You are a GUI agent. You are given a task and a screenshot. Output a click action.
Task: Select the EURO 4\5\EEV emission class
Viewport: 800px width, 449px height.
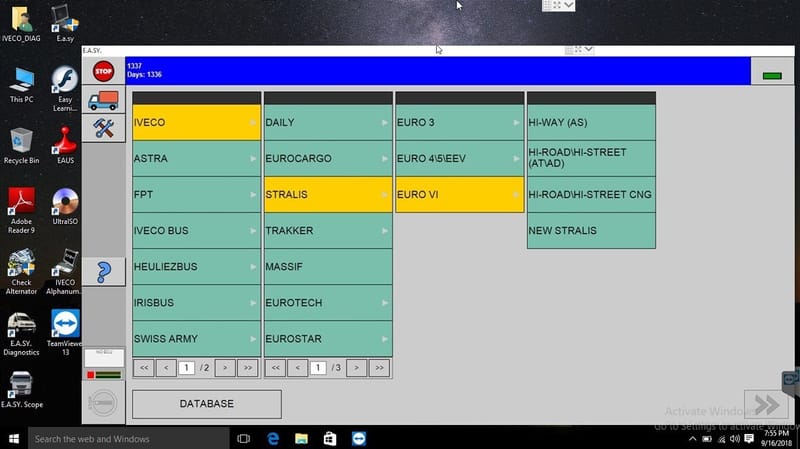point(460,159)
